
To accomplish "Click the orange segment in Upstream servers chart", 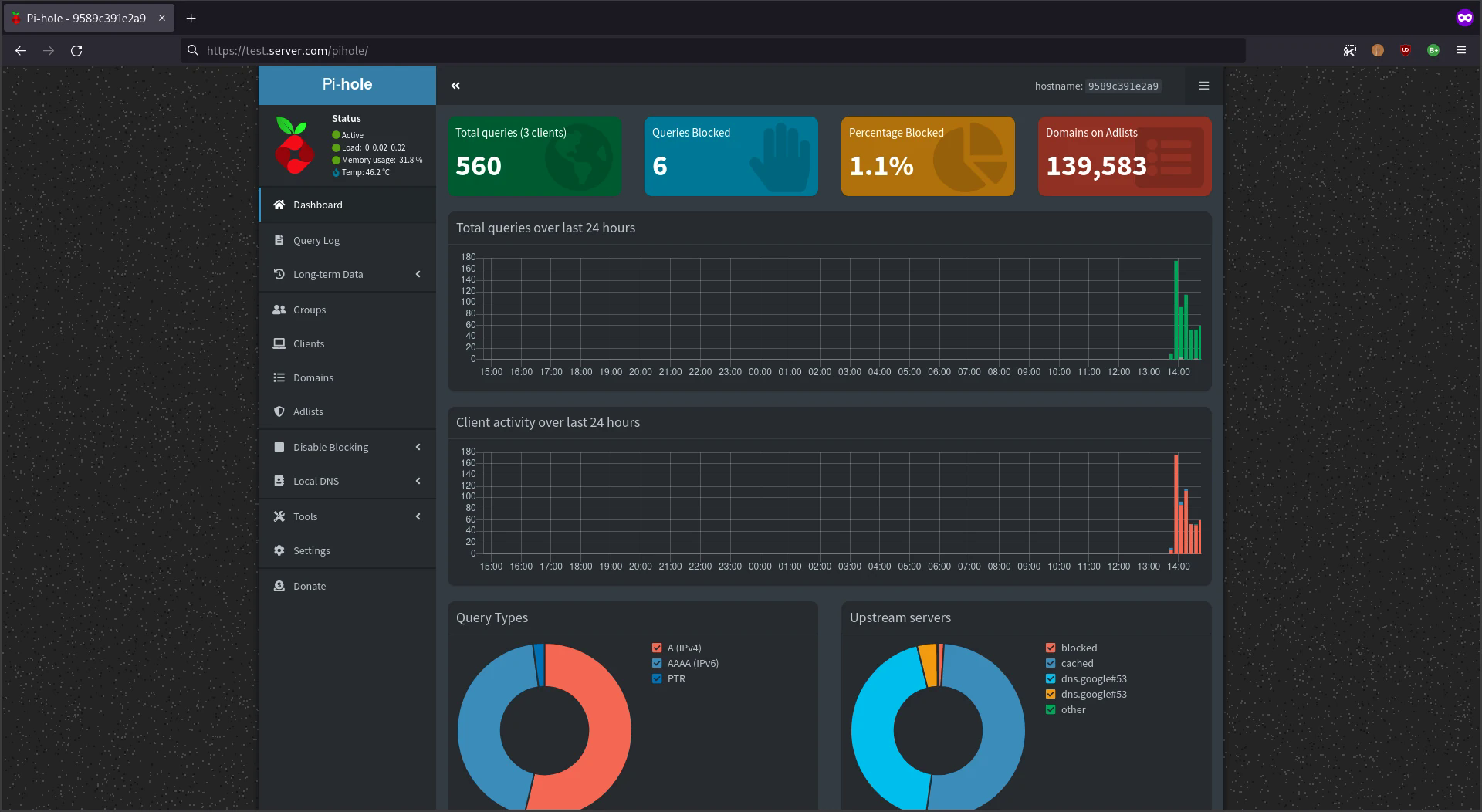I will 928,664.
